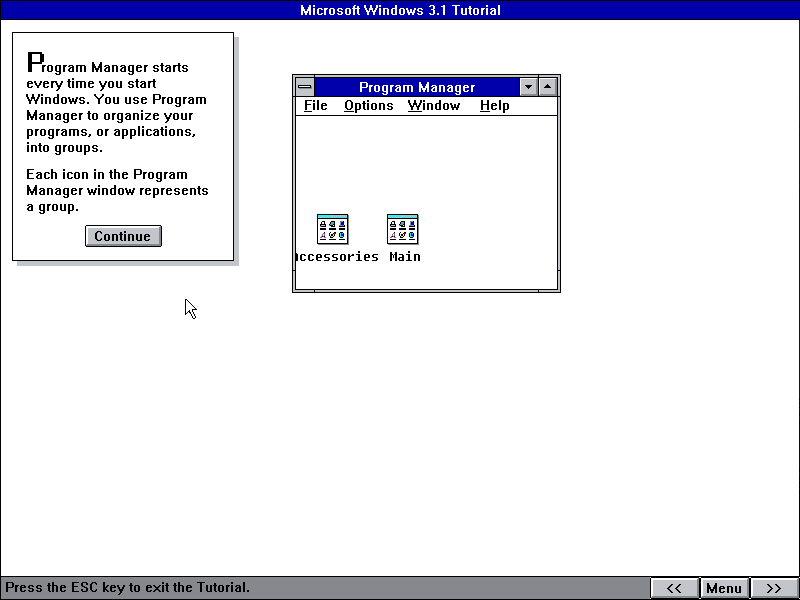Image resolution: width=800 pixels, height=600 pixels.
Task: Select the Accessories group label
Action: click(337, 257)
